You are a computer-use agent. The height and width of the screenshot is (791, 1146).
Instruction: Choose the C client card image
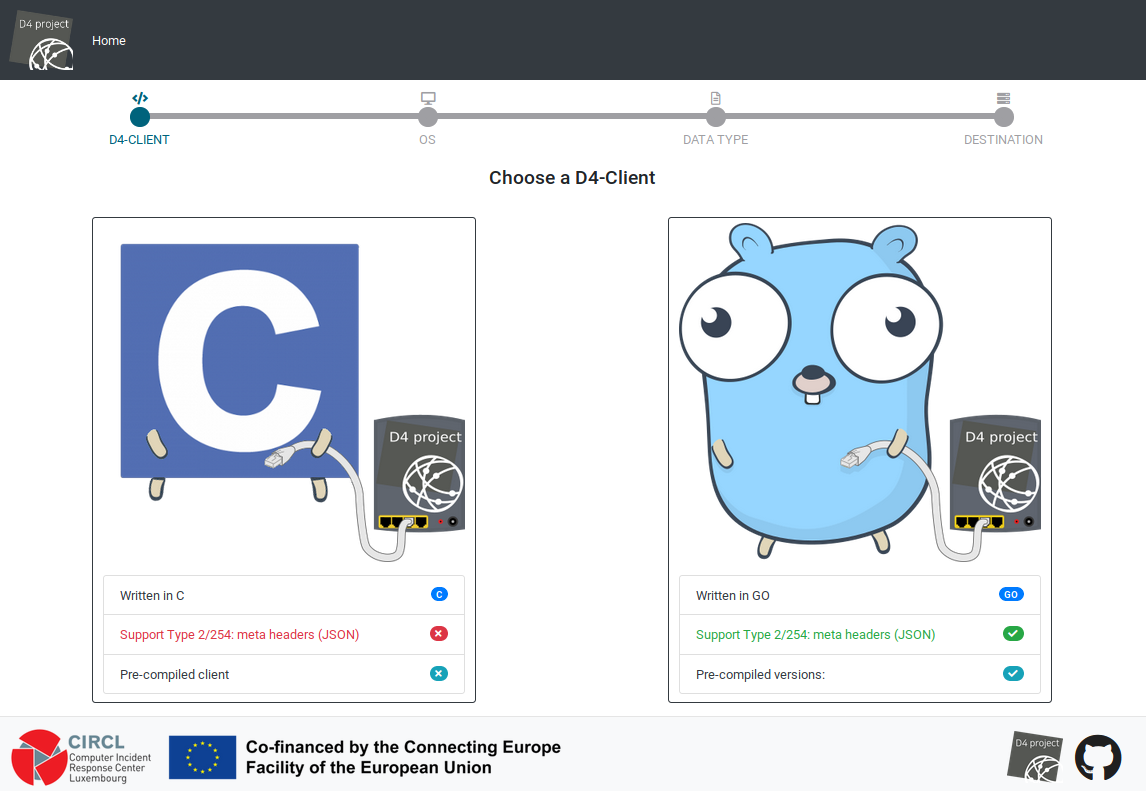(284, 396)
